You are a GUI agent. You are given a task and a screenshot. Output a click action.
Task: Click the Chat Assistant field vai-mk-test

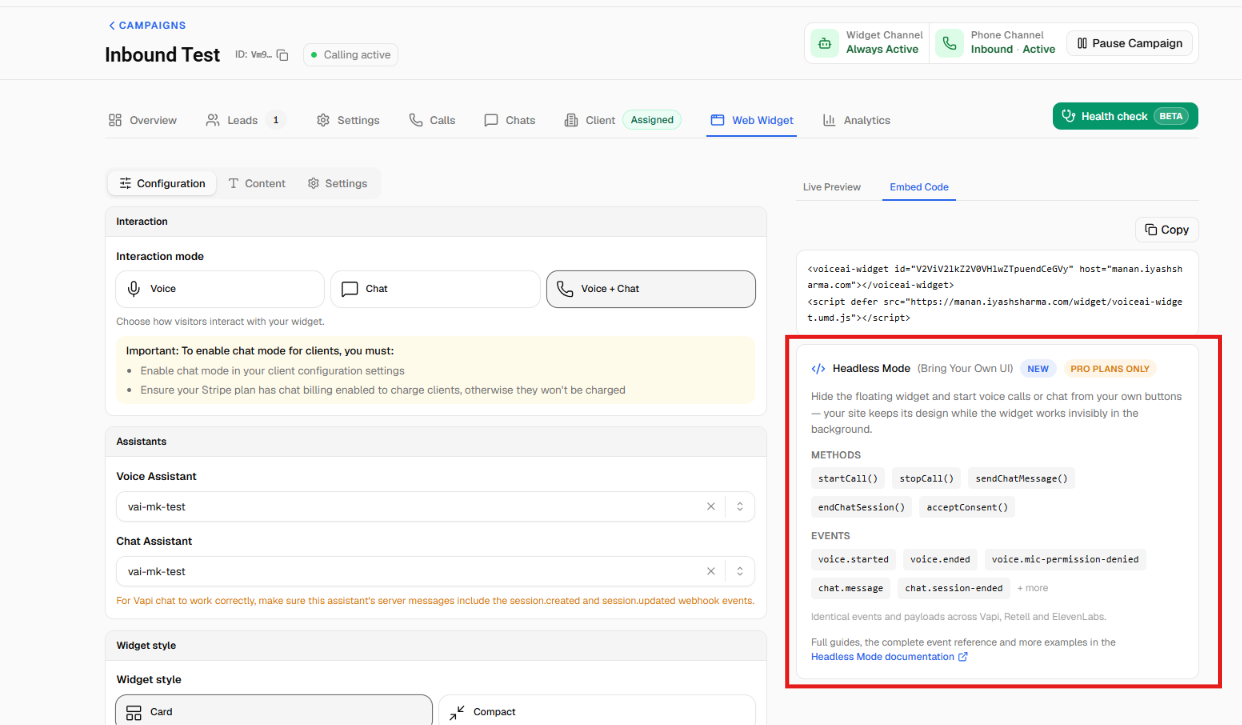[x=435, y=572]
